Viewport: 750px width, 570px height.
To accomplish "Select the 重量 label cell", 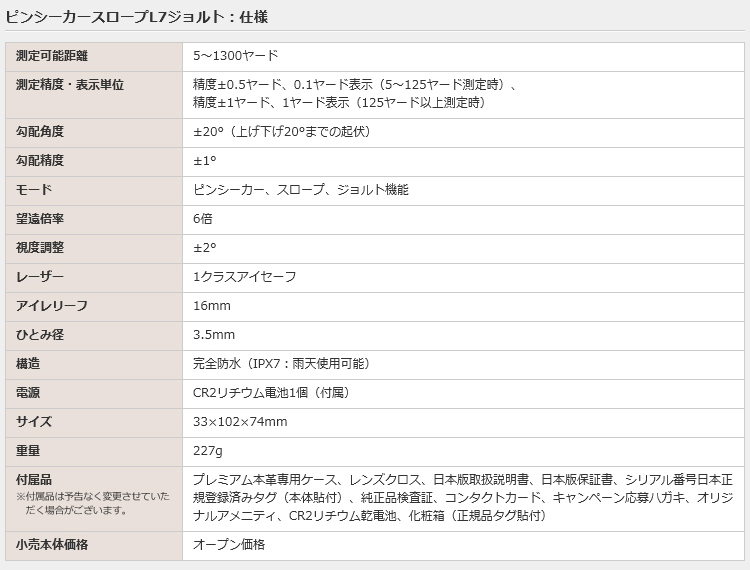I will coord(94,452).
